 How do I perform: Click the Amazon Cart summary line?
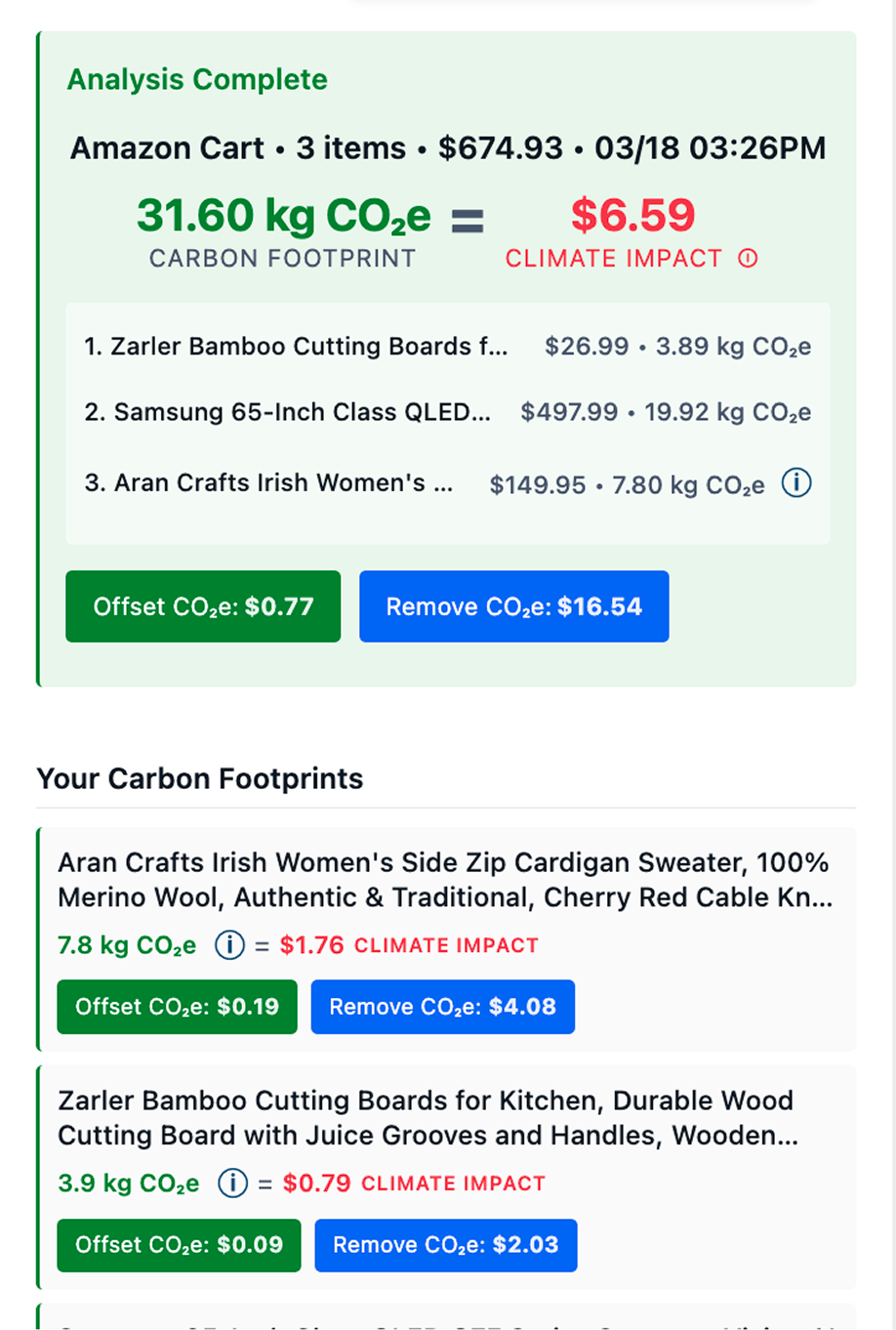pyautogui.click(x=447, y=147)
